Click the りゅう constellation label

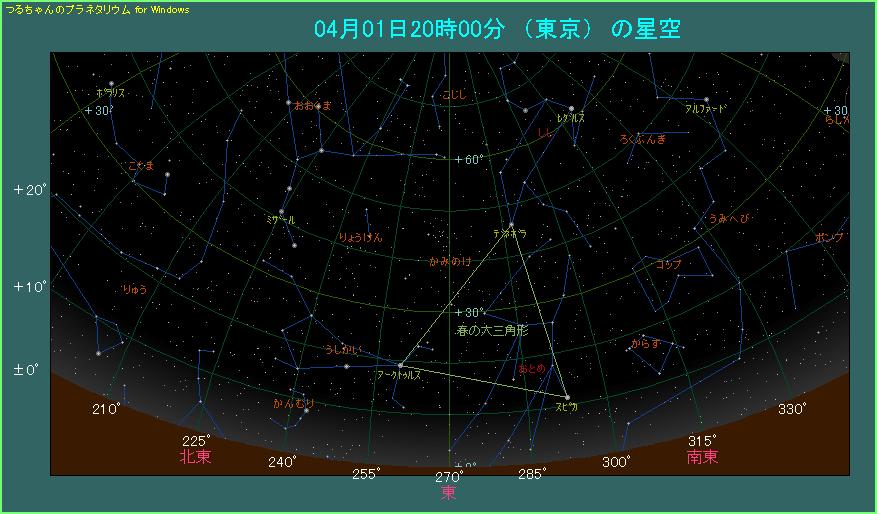coord(135,289)
